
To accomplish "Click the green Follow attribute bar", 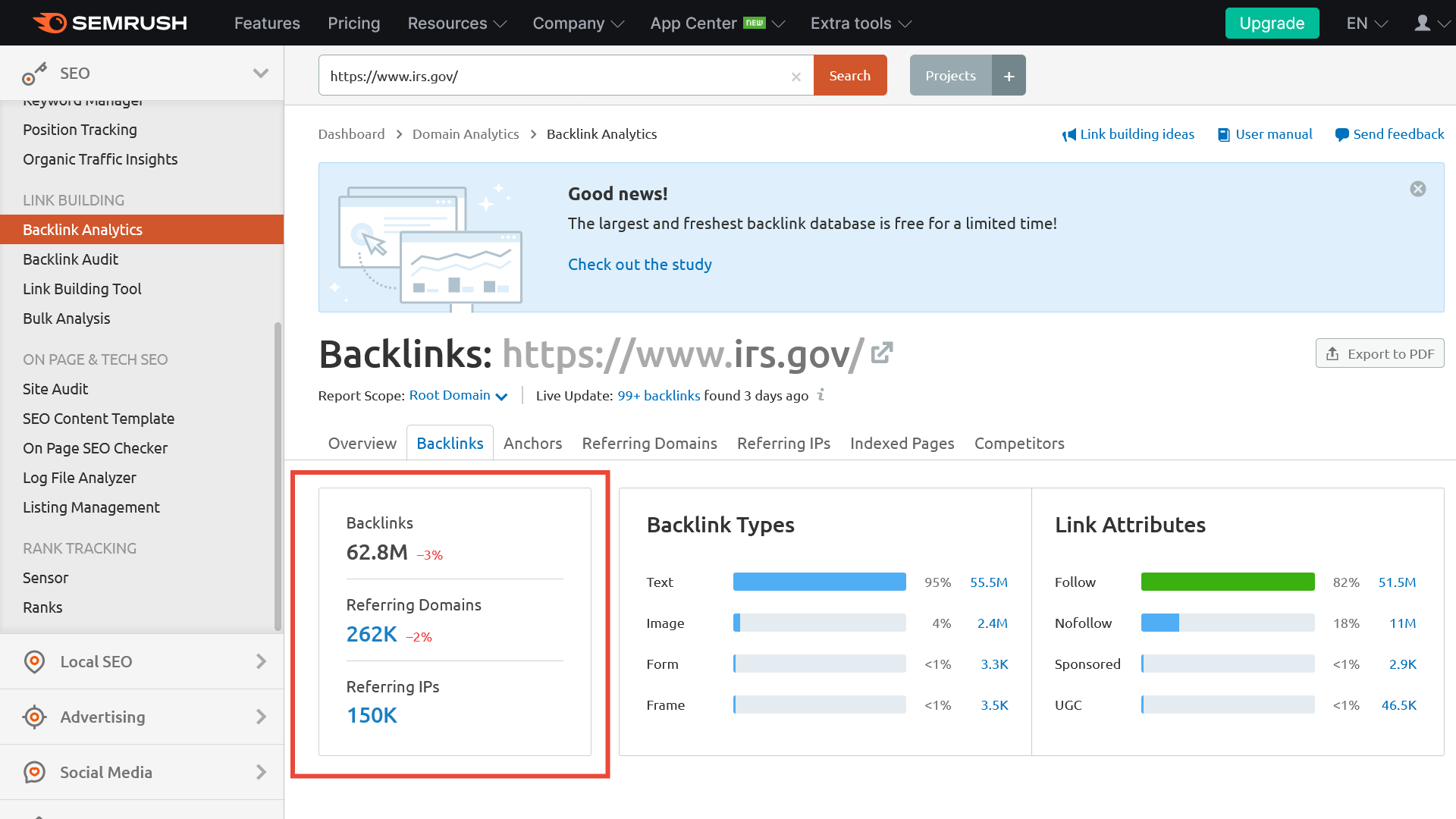I will pyautogui.click(x=1227, y=582).
